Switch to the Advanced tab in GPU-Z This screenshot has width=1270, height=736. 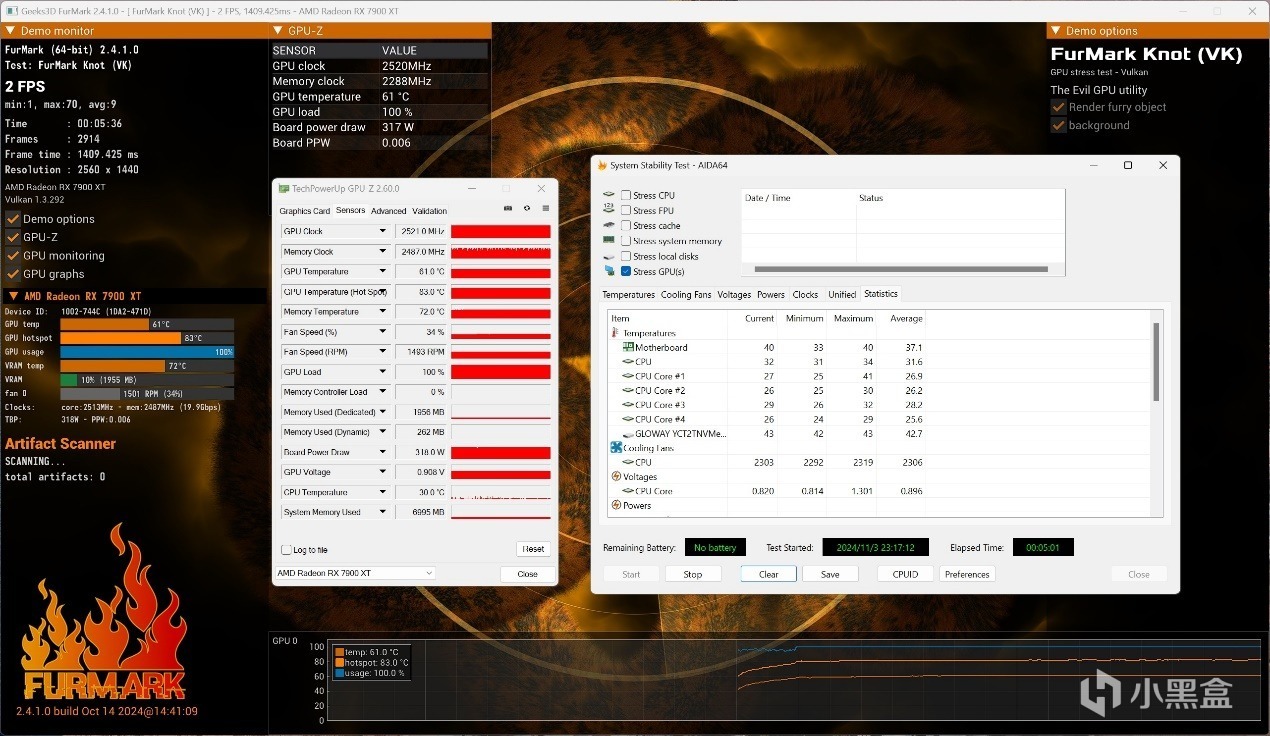point(388,211)
